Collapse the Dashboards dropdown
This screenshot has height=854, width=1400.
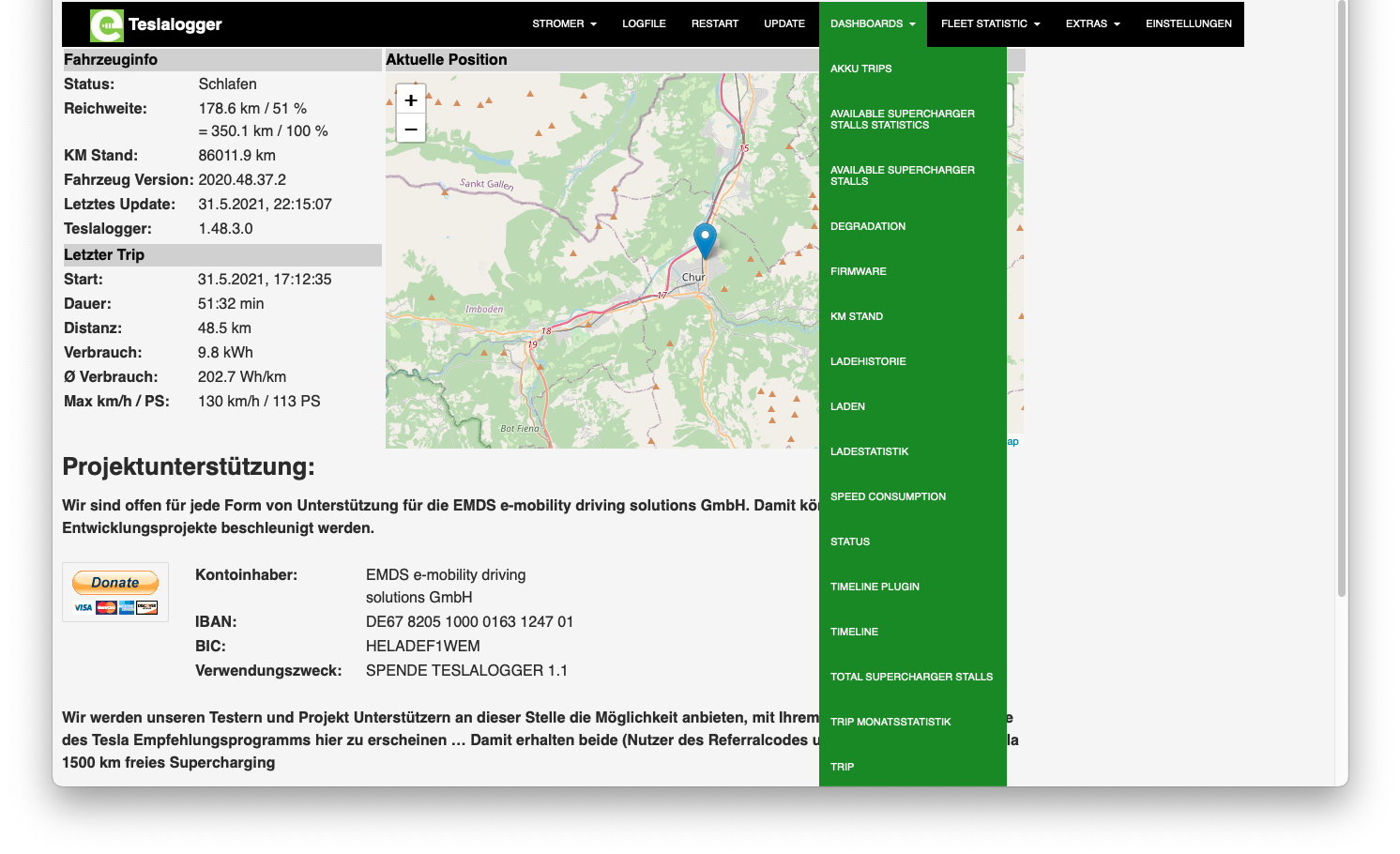pyautogui.click(x=872, y=23)
